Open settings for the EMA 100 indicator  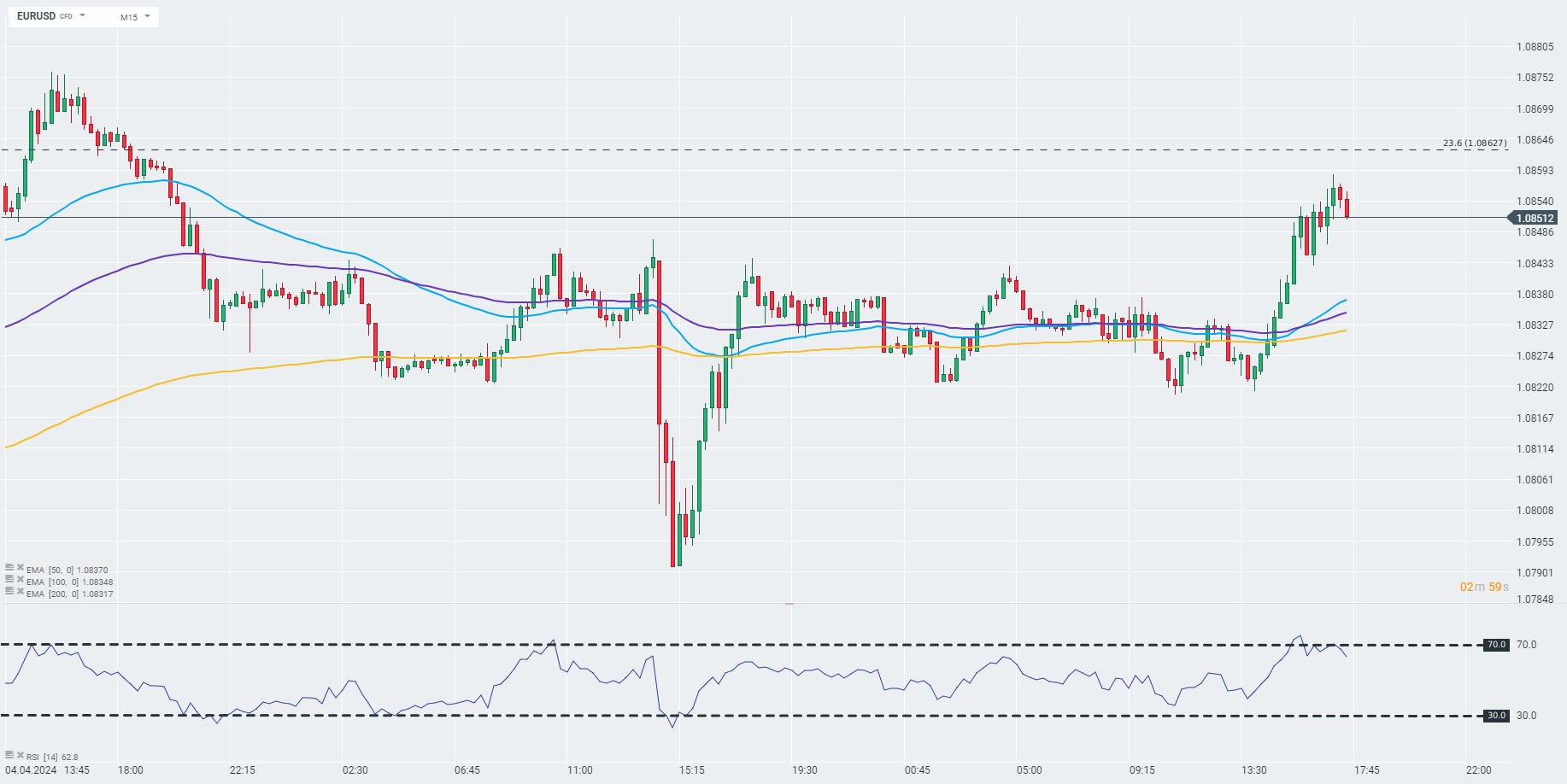(x=9, y=579)
